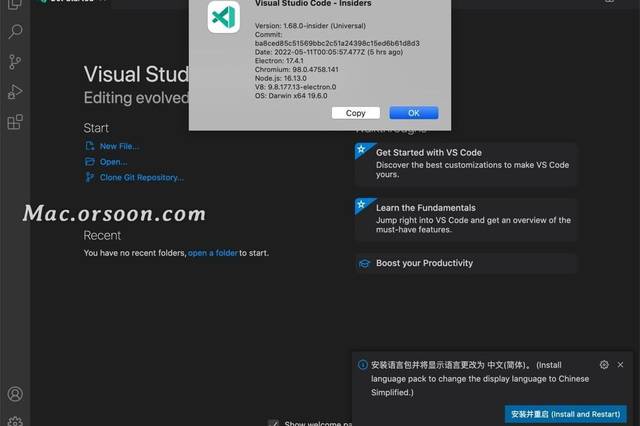Click the Install and Restart button

coord(565,414)
